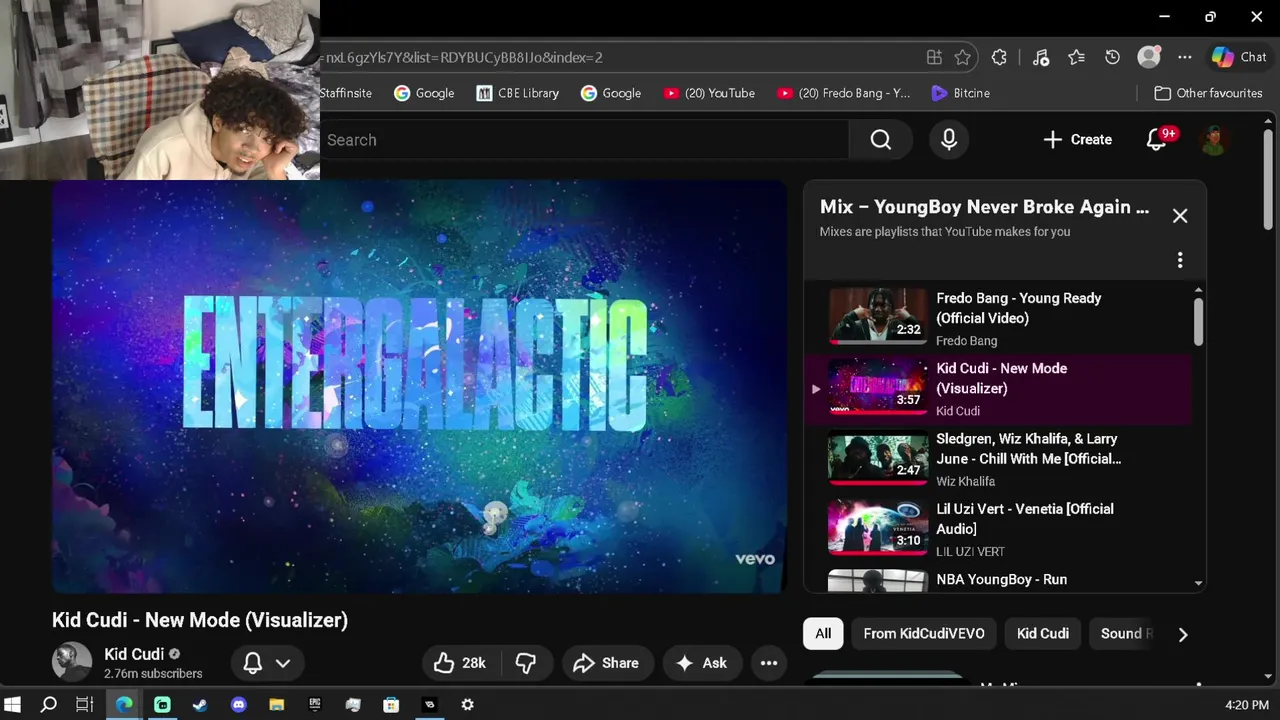Like the Kid Cudi video
1280x720 pixels.
[460, 663]
